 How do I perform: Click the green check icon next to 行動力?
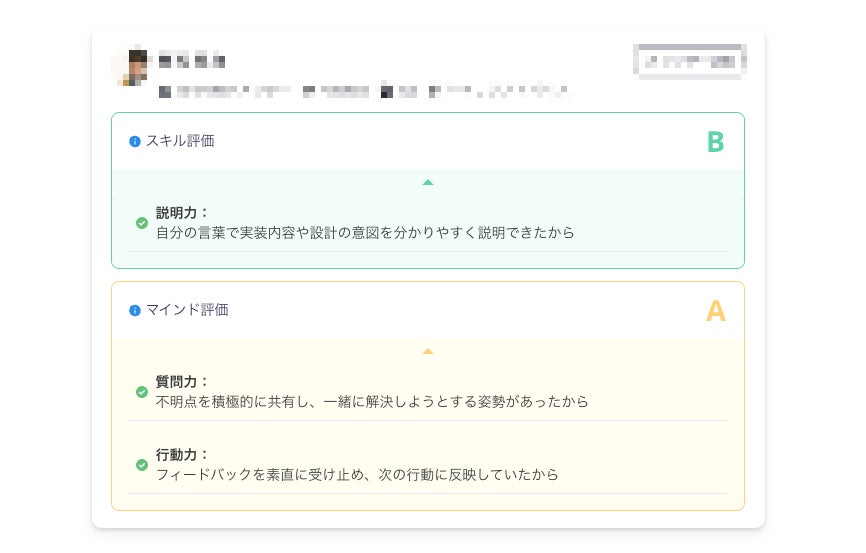tap(142, 465)
